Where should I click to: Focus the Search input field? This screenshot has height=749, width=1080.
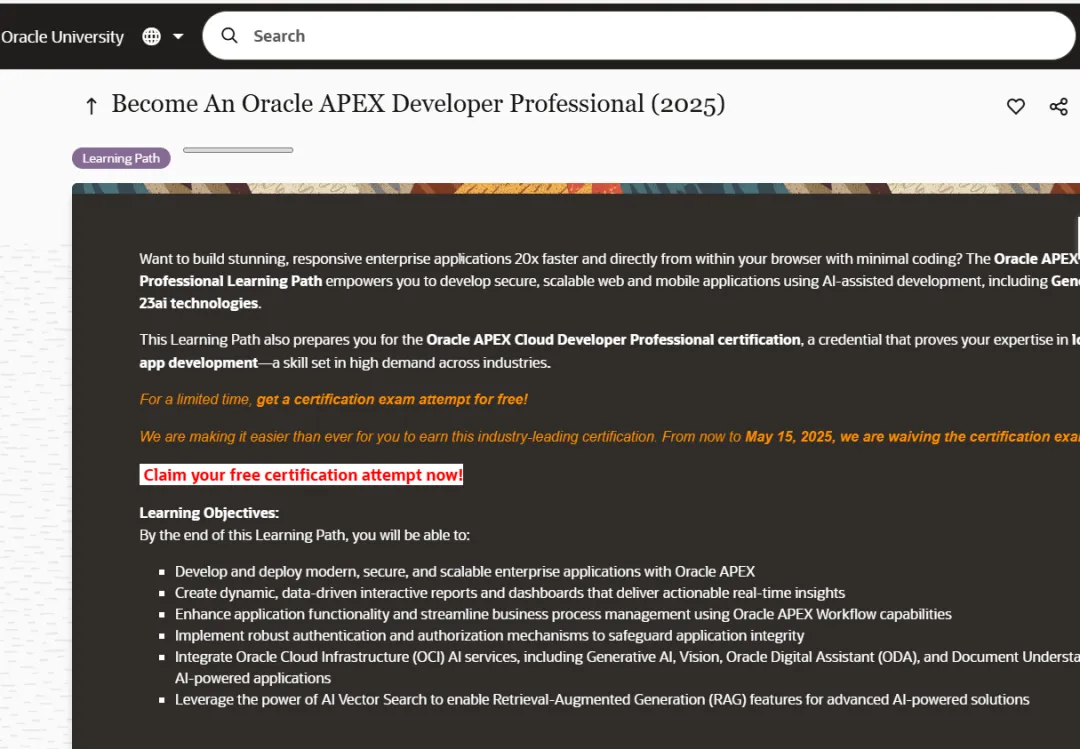[x=638, y=36]
